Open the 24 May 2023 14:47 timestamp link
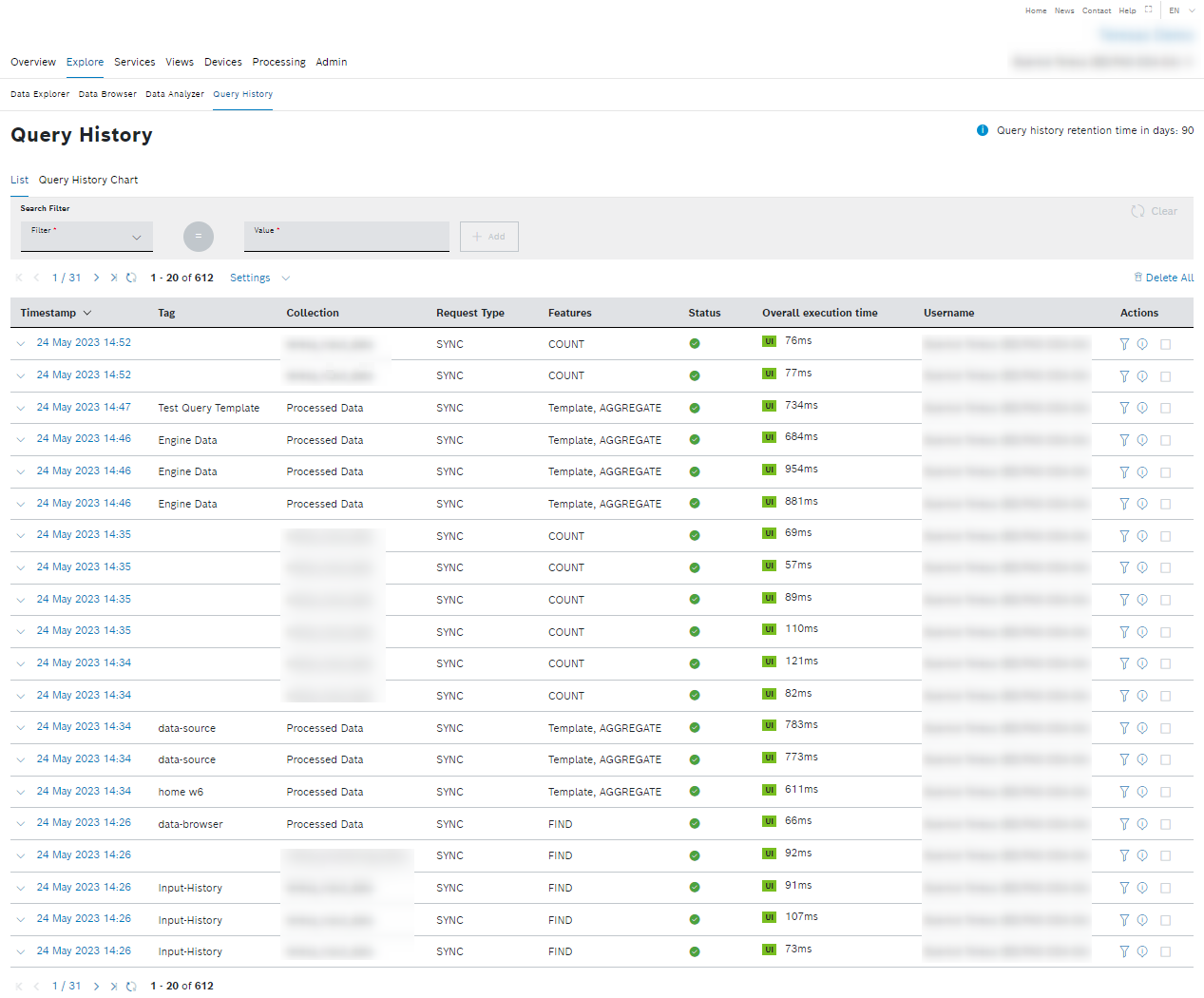 tap(84, 407)
